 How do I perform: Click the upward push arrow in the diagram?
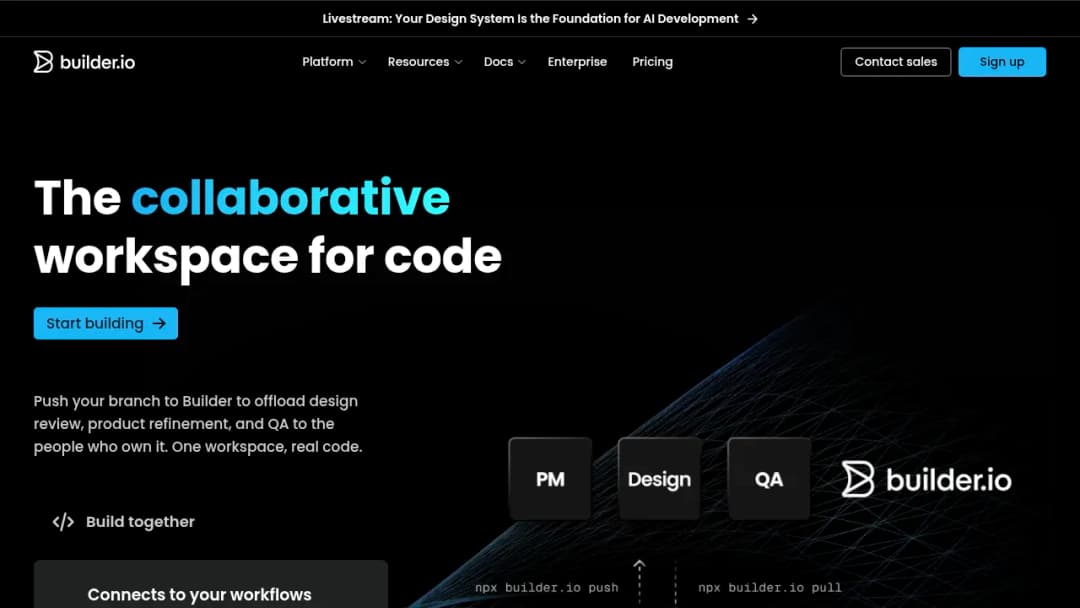click(639, 580)
